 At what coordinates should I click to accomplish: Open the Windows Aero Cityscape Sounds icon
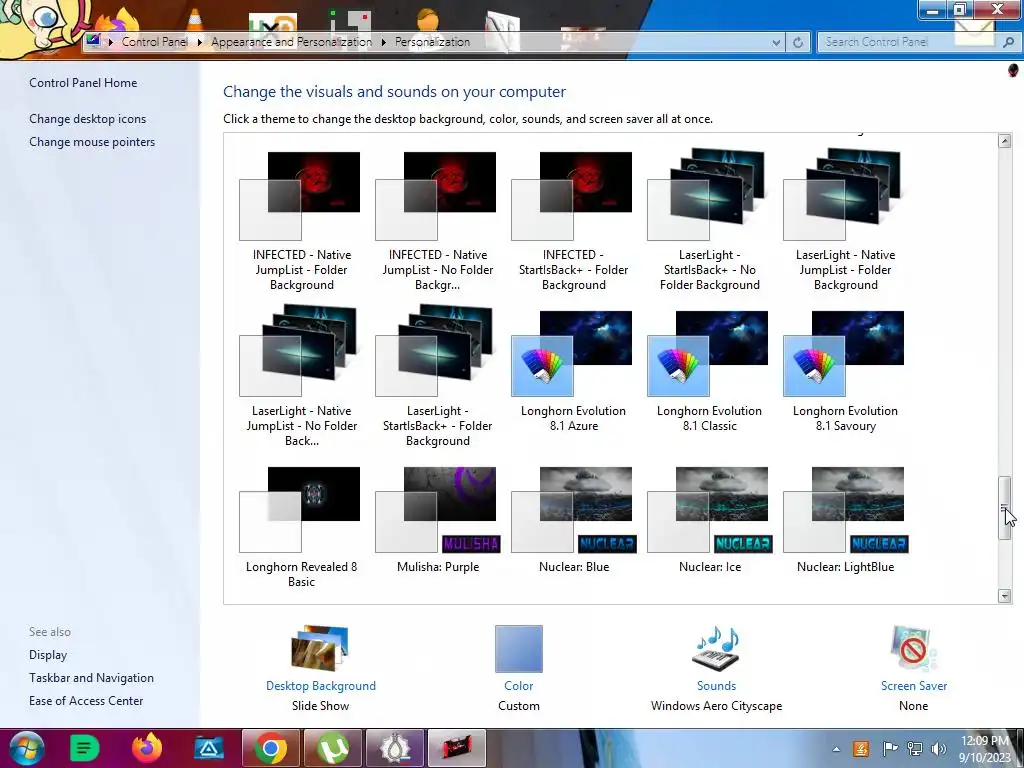tap(716, 648)
